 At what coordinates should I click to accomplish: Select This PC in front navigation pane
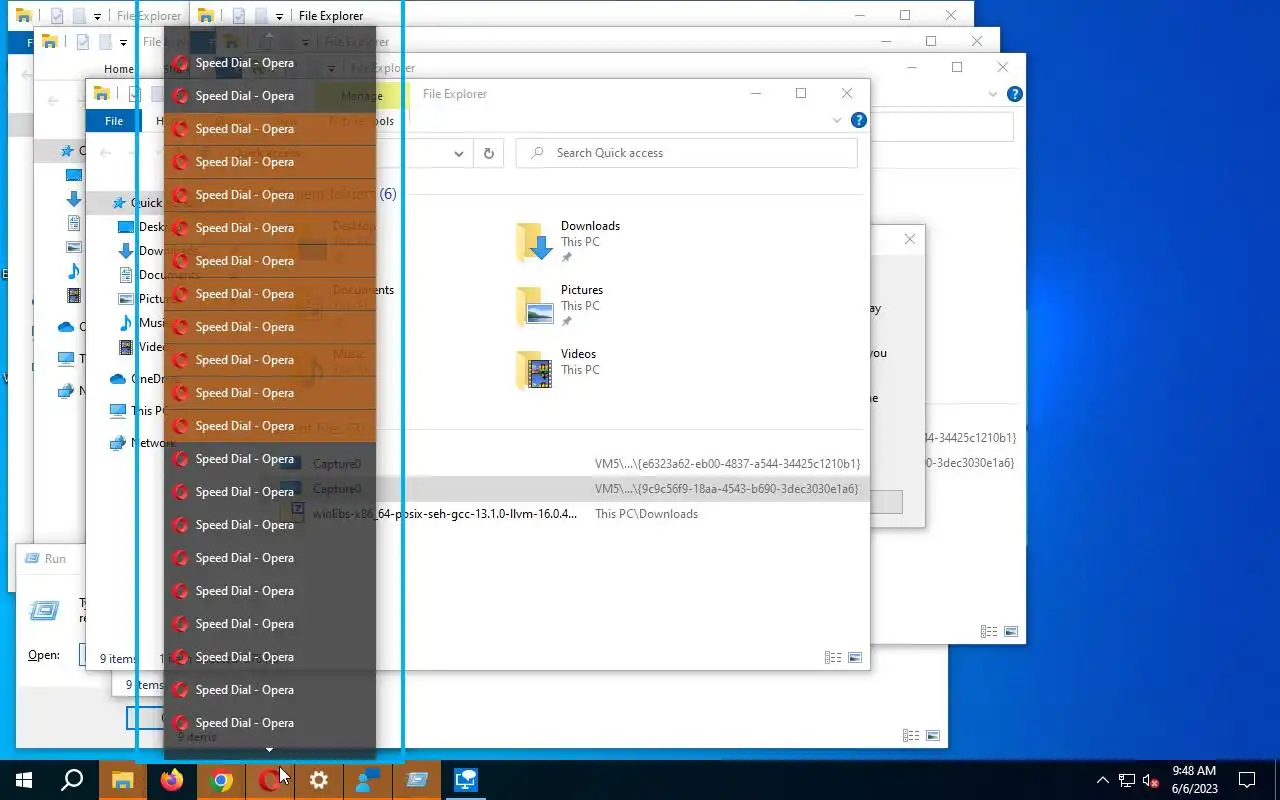point(136,411)
